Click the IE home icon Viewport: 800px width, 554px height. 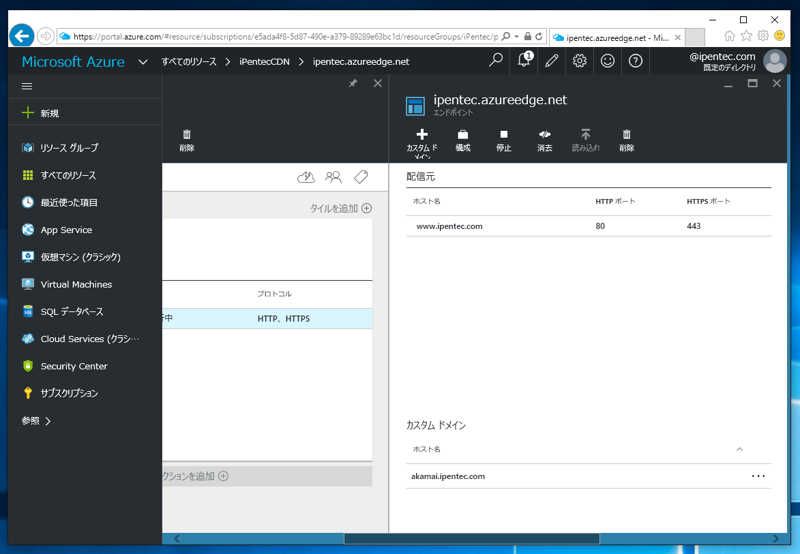[730, 36]
